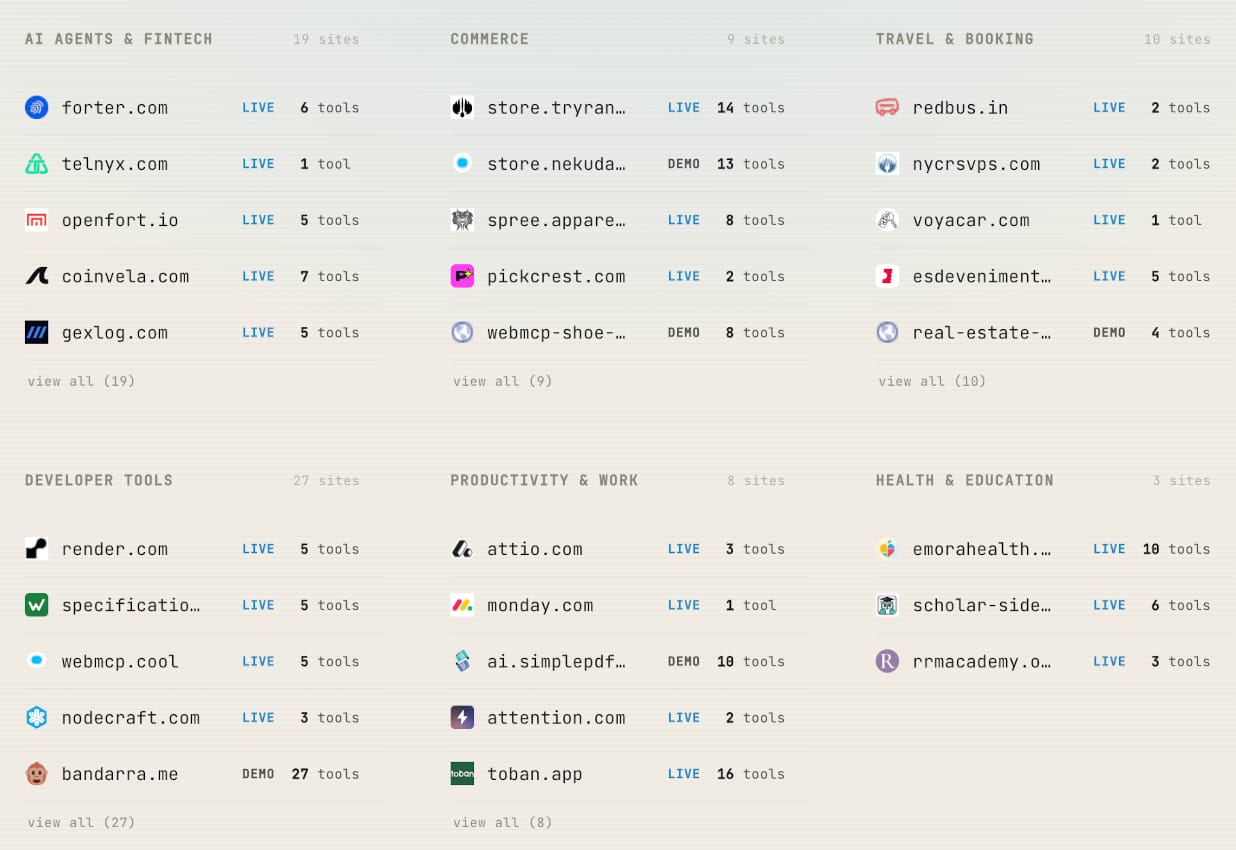This screenshot has height=850, width=1236.
Task: Click the AI AGENTS & FINTECH heading
Action: pyautogui.click(x=119, y=39)
